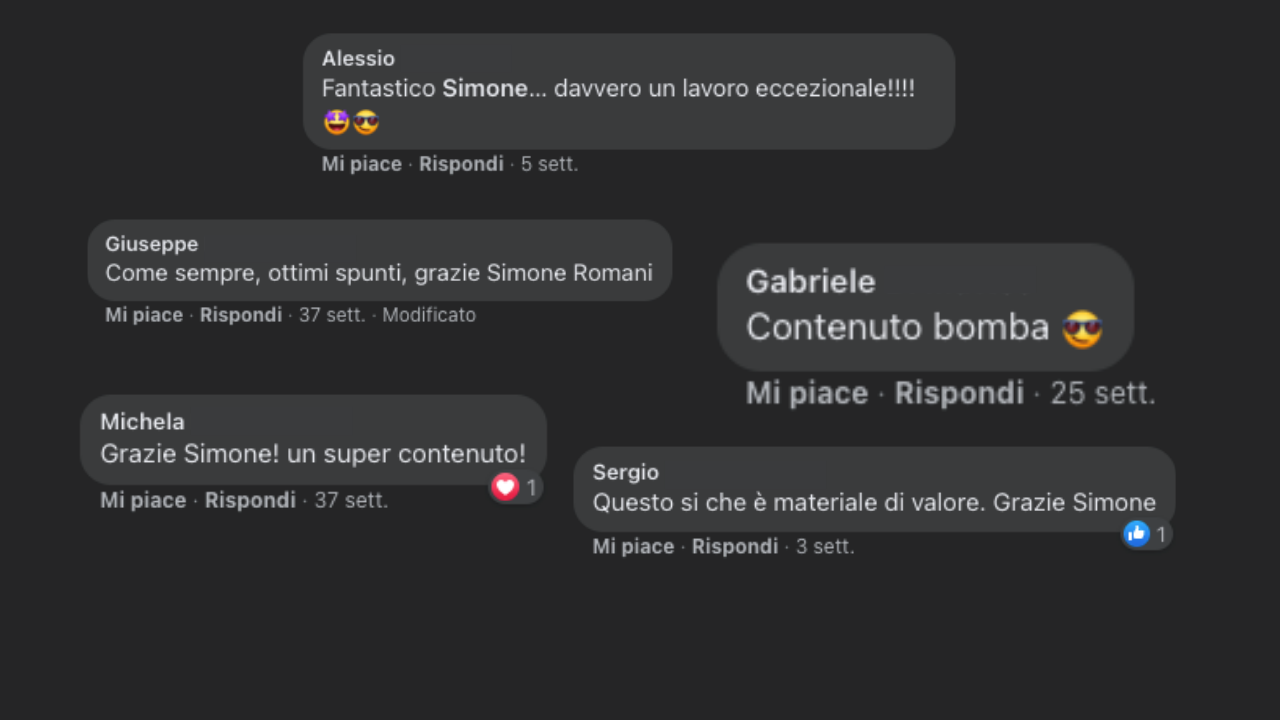Reply to Gabriele's Contenuto bomba comment

point(958,393)
